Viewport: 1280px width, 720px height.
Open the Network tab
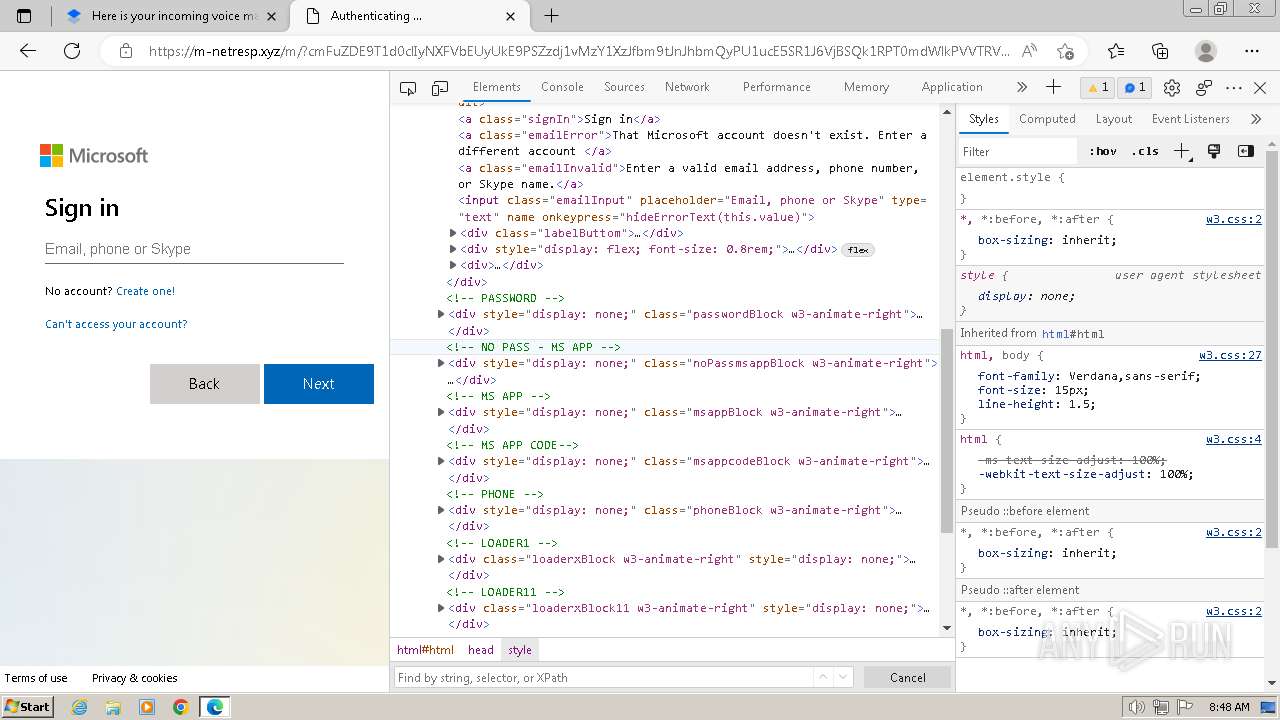pos(687,87)
